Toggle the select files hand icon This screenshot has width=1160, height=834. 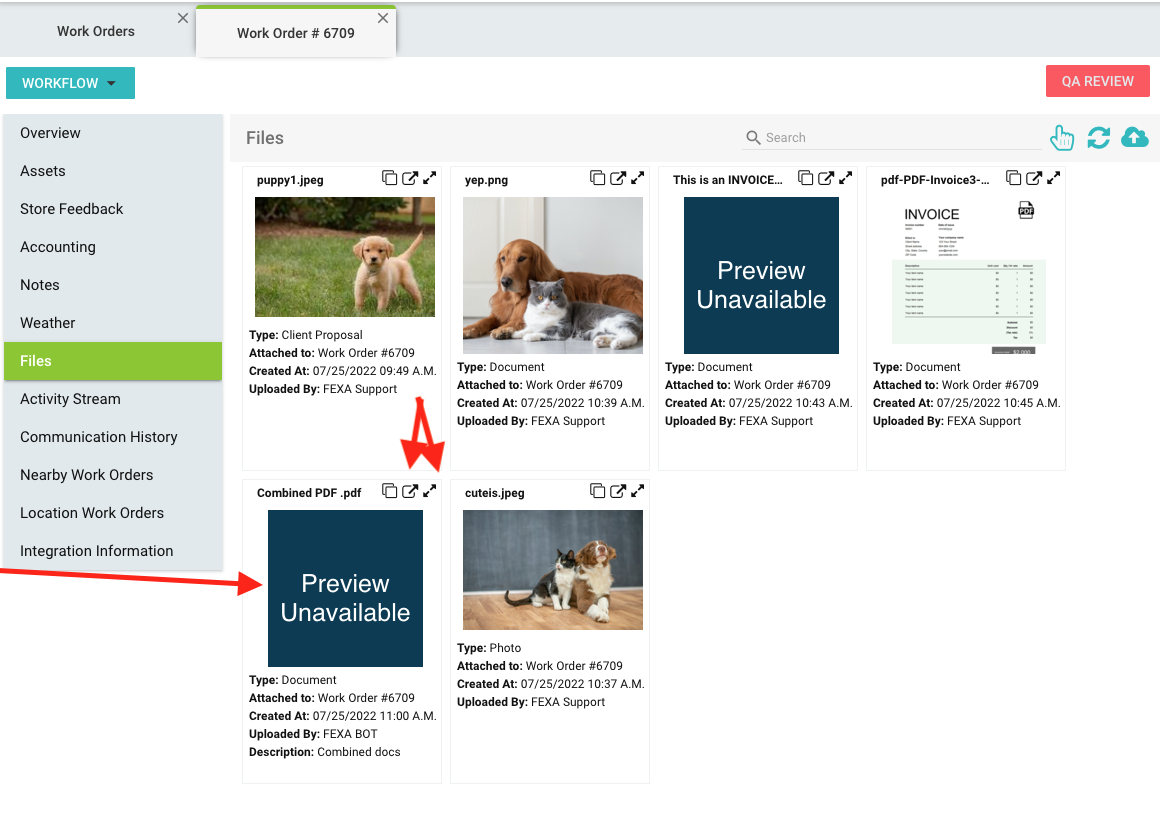coord(1062,138)
